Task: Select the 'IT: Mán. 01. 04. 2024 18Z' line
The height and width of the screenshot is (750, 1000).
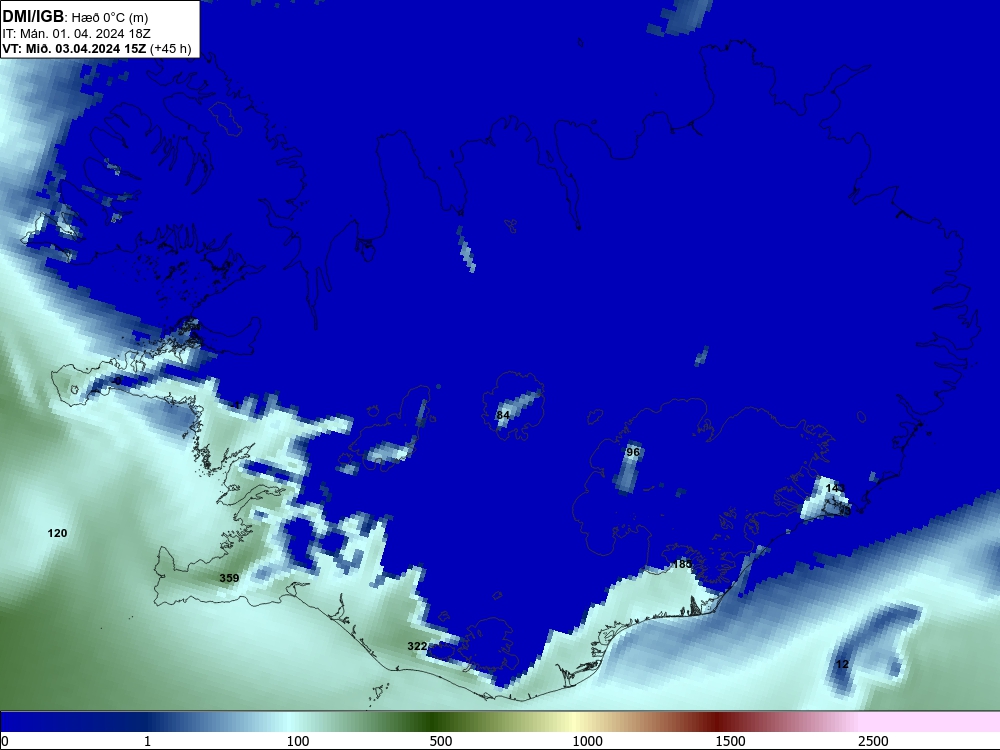Action: coord(76,34)
